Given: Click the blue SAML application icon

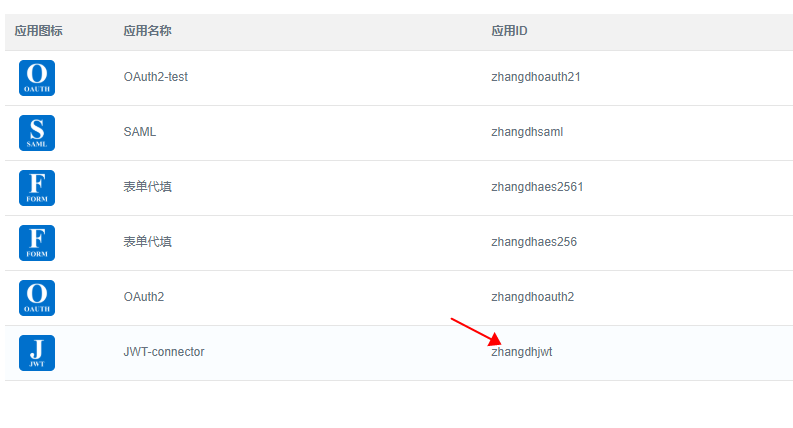Looking at the screenshot, I should click(x=37, y=133).
